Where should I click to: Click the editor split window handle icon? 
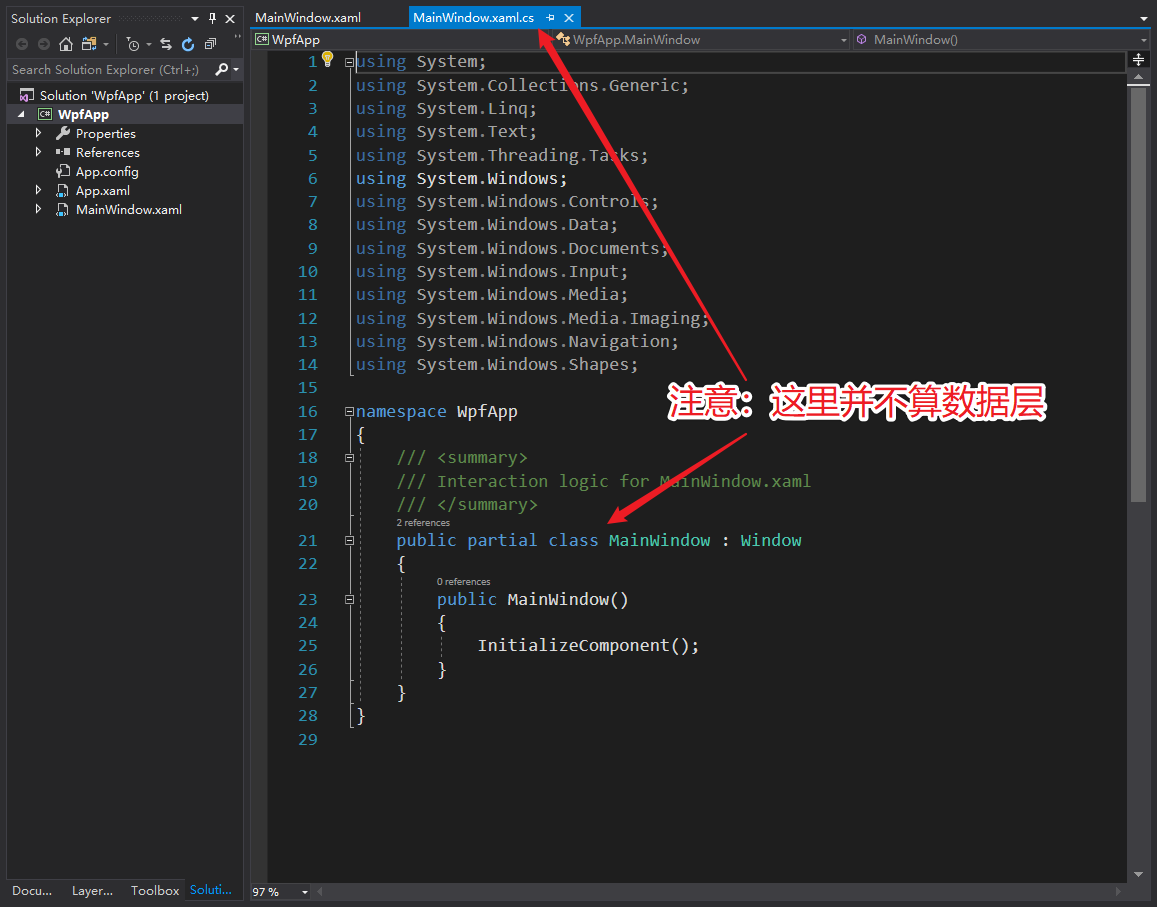click(x=1139, y=60)
